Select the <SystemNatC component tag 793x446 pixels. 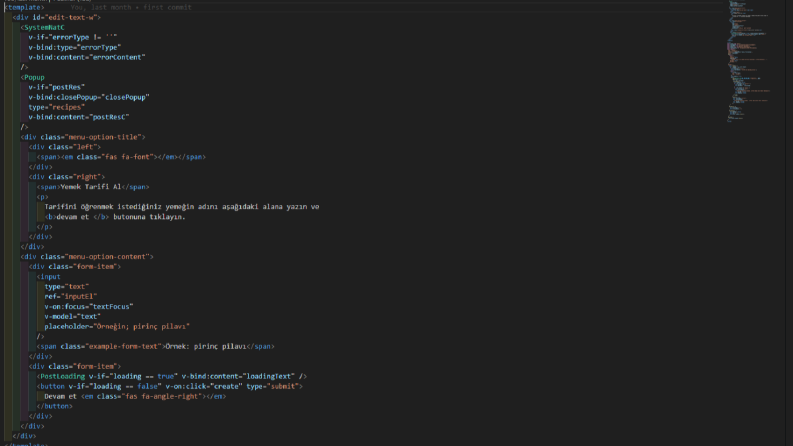42,27
